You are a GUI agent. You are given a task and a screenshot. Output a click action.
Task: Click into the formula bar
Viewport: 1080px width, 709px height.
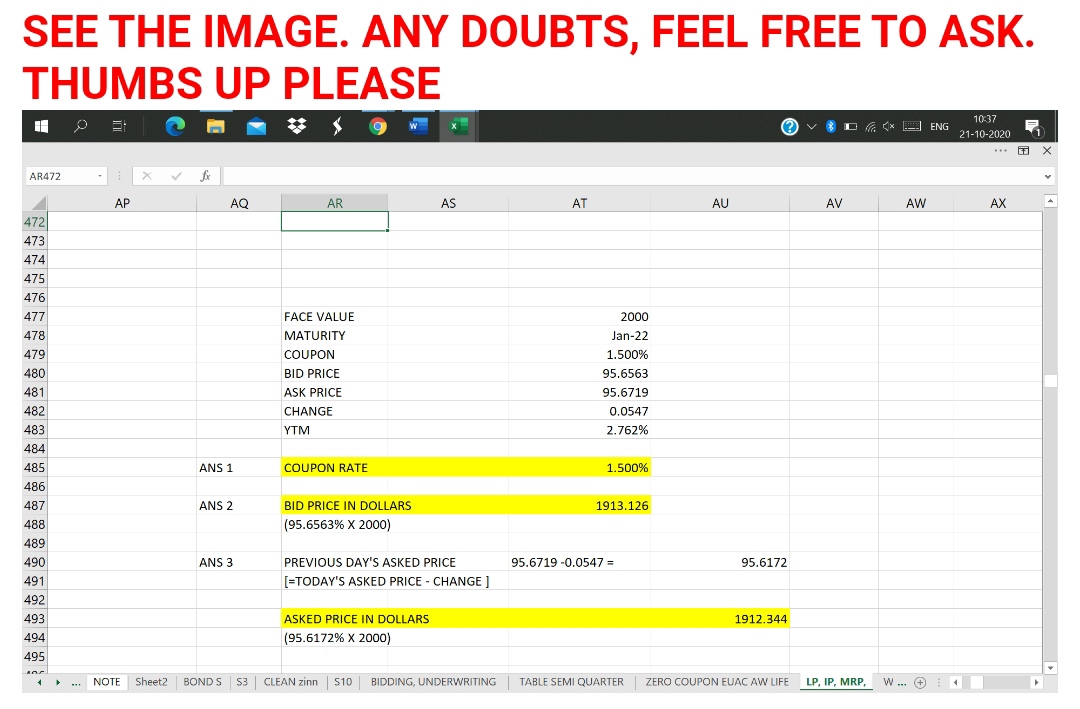coord(632,176)
